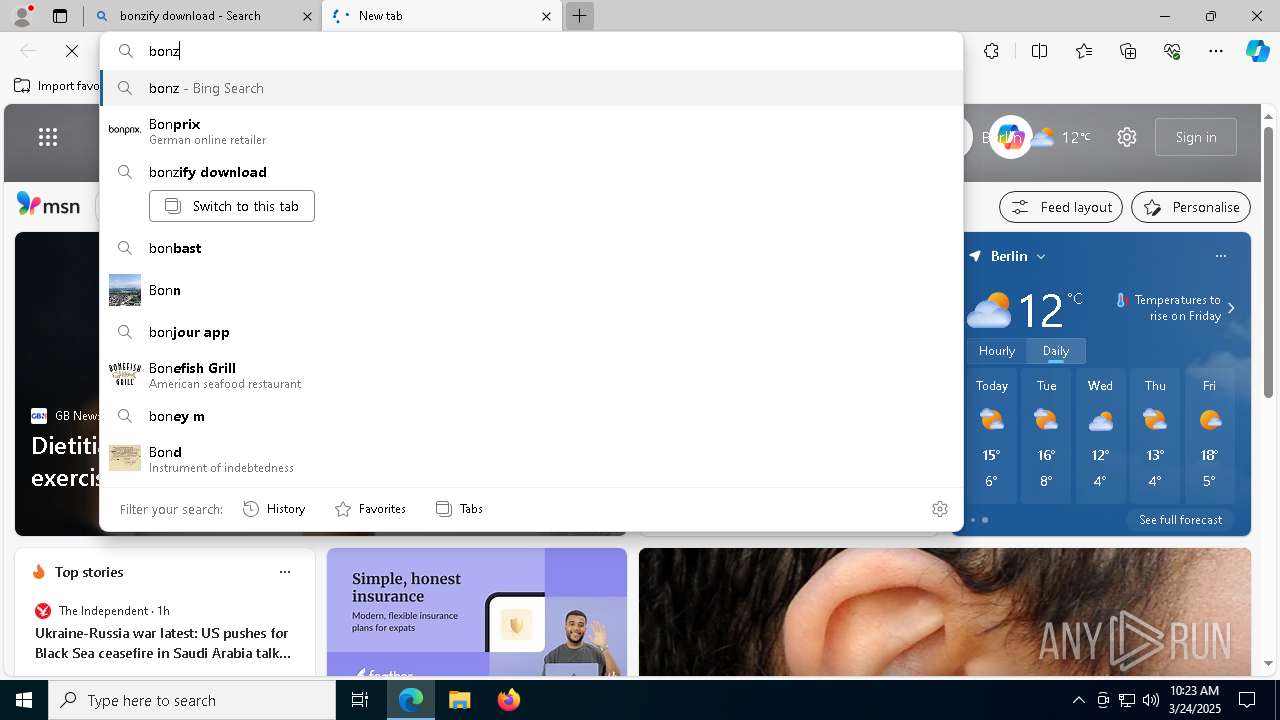This screenshot has width=1280, height=720.
Task: Open the browser profile icon
Action: (x=22, y=16)
